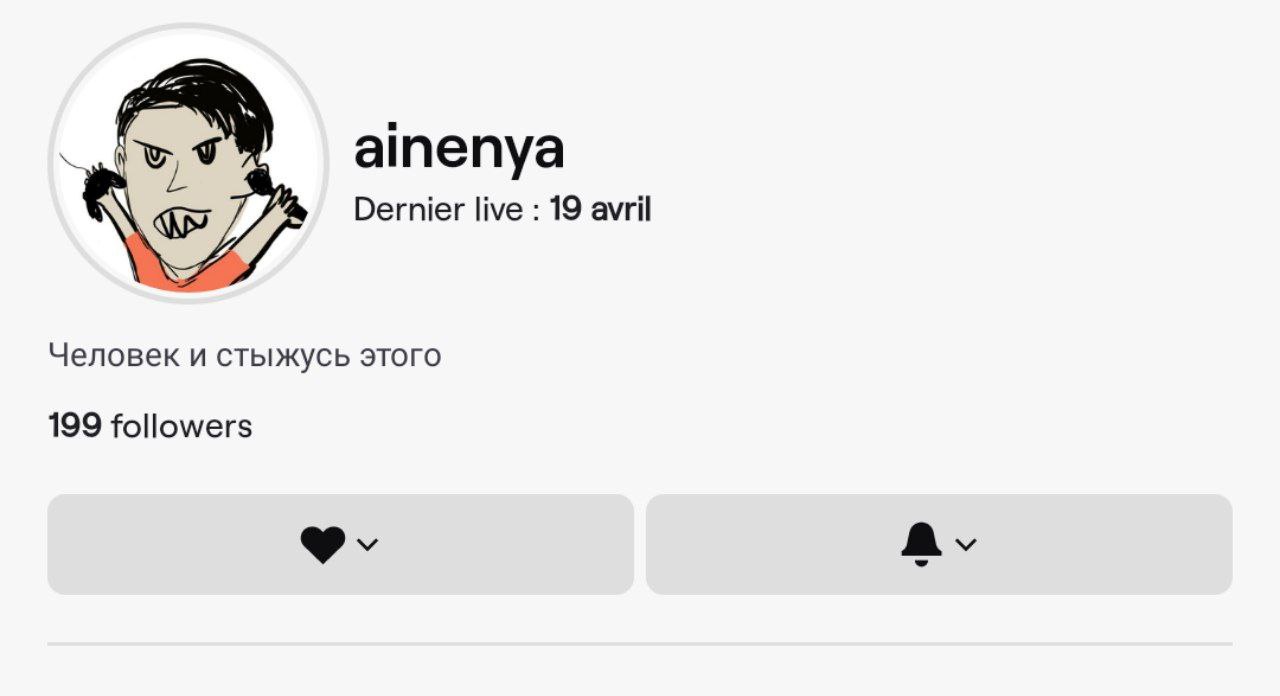Click the bold "199" number
The width and height of the screenshot is (1280, 696).
coord(75,426)
